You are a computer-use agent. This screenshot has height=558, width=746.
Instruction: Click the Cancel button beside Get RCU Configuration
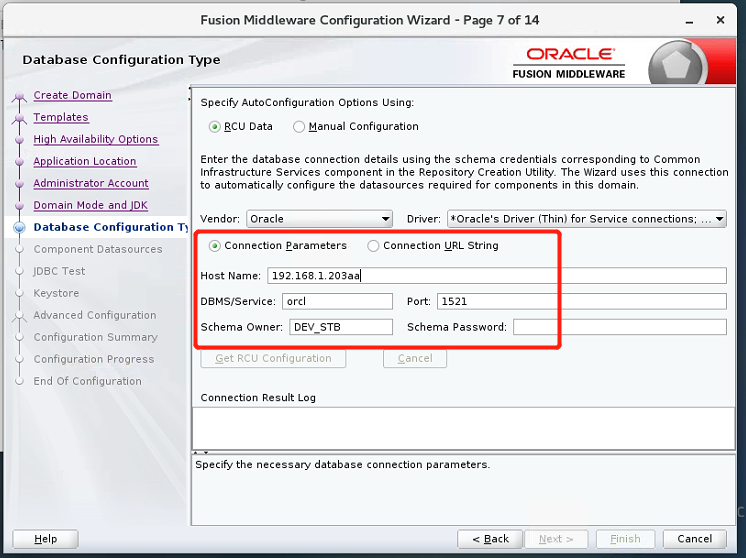click(415, 359)
